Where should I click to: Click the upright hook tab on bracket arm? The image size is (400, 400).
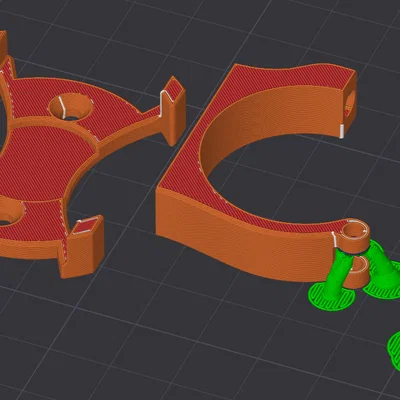[x=173, y=110]
